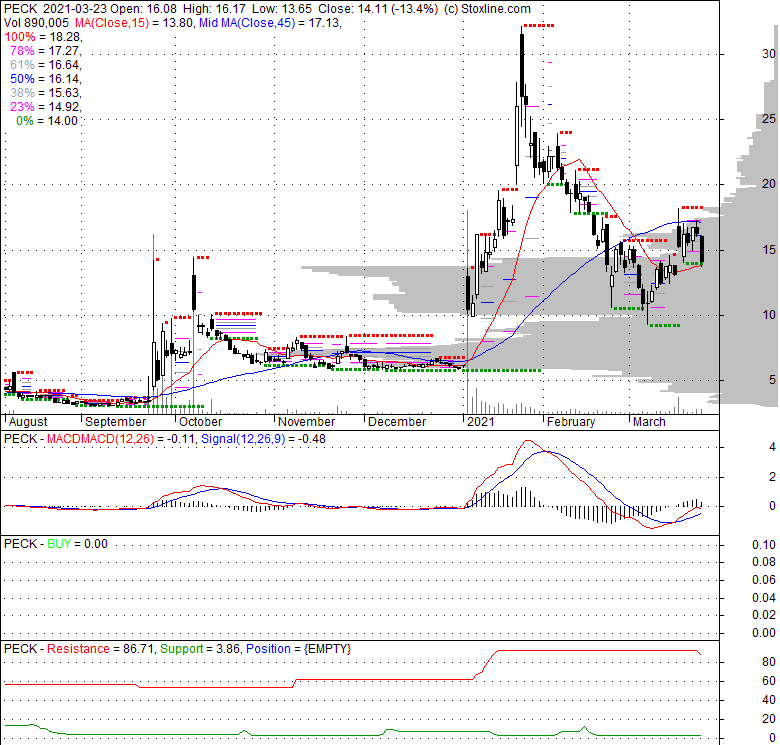Click the February axis label
Viewport: 780px width, 745px height.
click(571, 422)
